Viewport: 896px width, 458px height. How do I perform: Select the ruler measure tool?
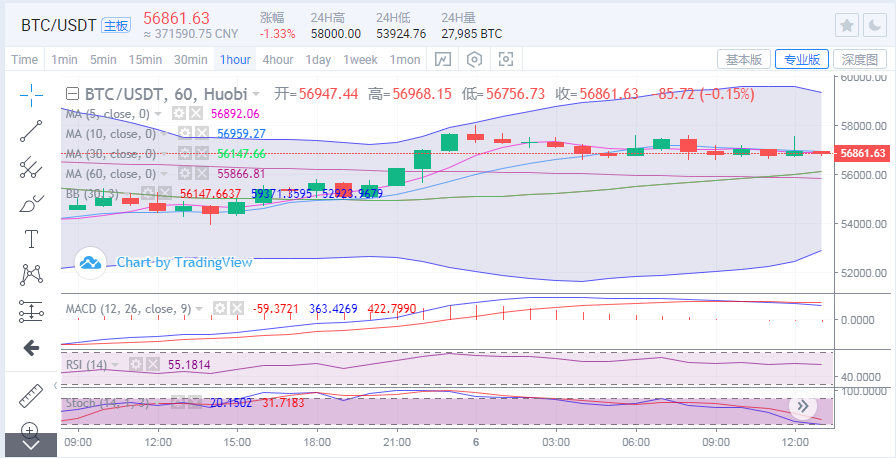click(x=31, y=396)
